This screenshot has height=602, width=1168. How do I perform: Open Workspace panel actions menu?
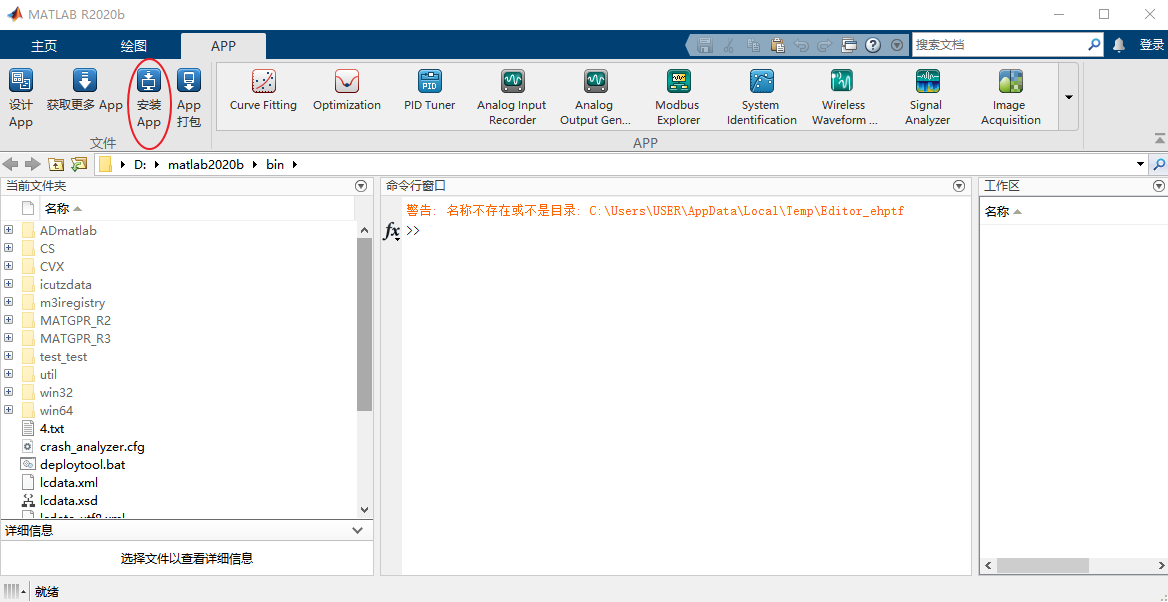click(x=1158, y=186)
